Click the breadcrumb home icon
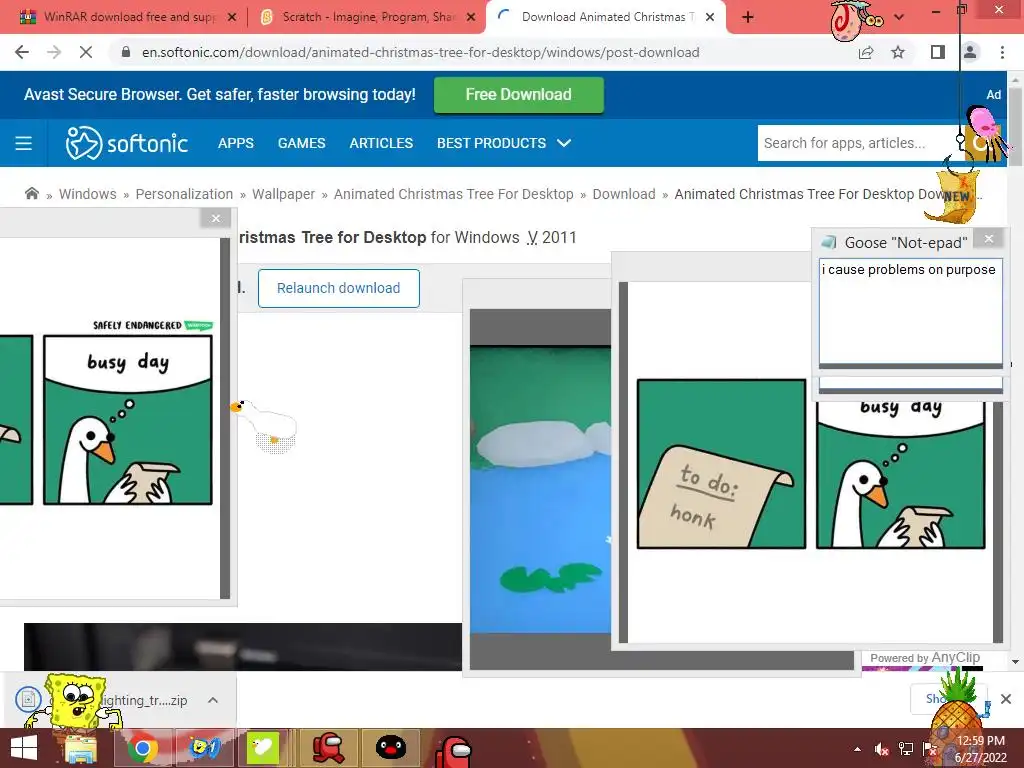Screen dimensions: 1024x768 click(31, 194)
